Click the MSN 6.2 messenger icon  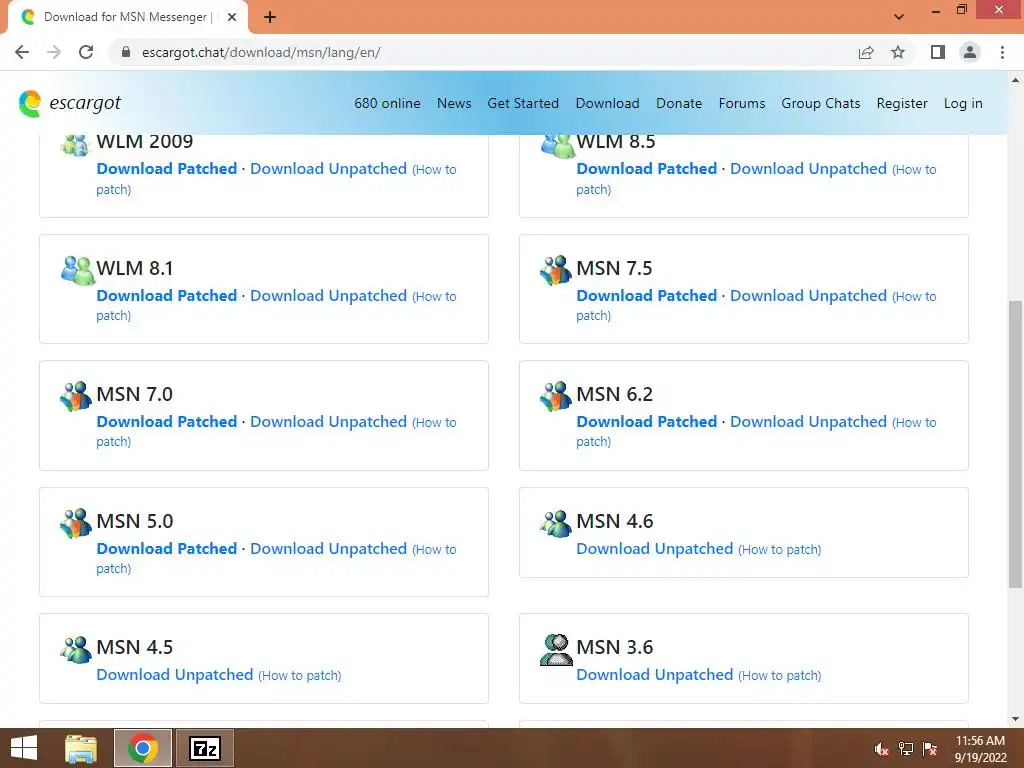[x=556, y=396]
